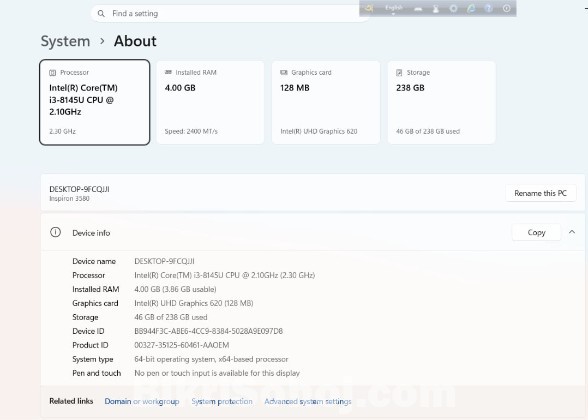The width and height of the screenshot is (588, 420).
Task: Click the Internet Explorer style icon
Action: pyautogui.click(x=471, y=8)
